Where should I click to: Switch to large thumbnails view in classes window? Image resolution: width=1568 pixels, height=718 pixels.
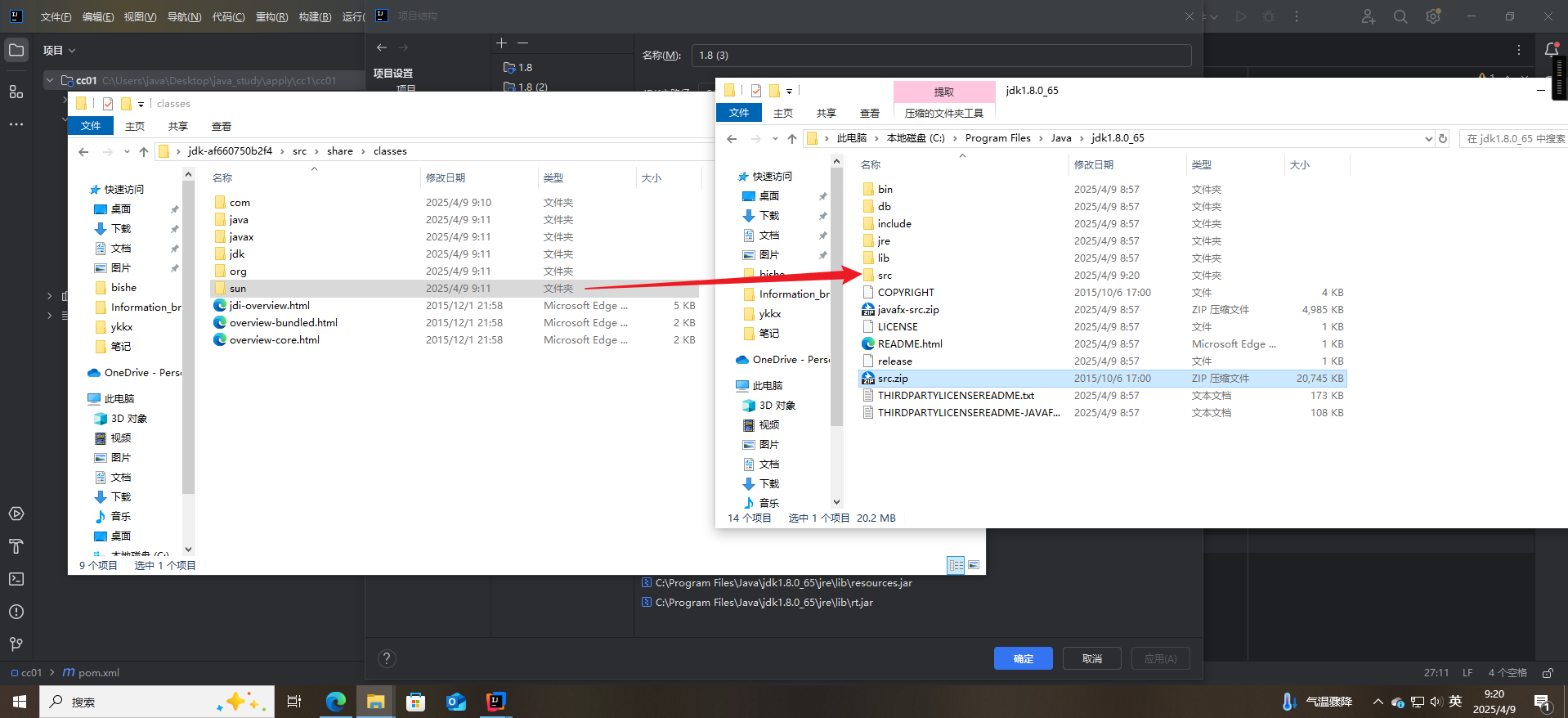coord(974,565)
